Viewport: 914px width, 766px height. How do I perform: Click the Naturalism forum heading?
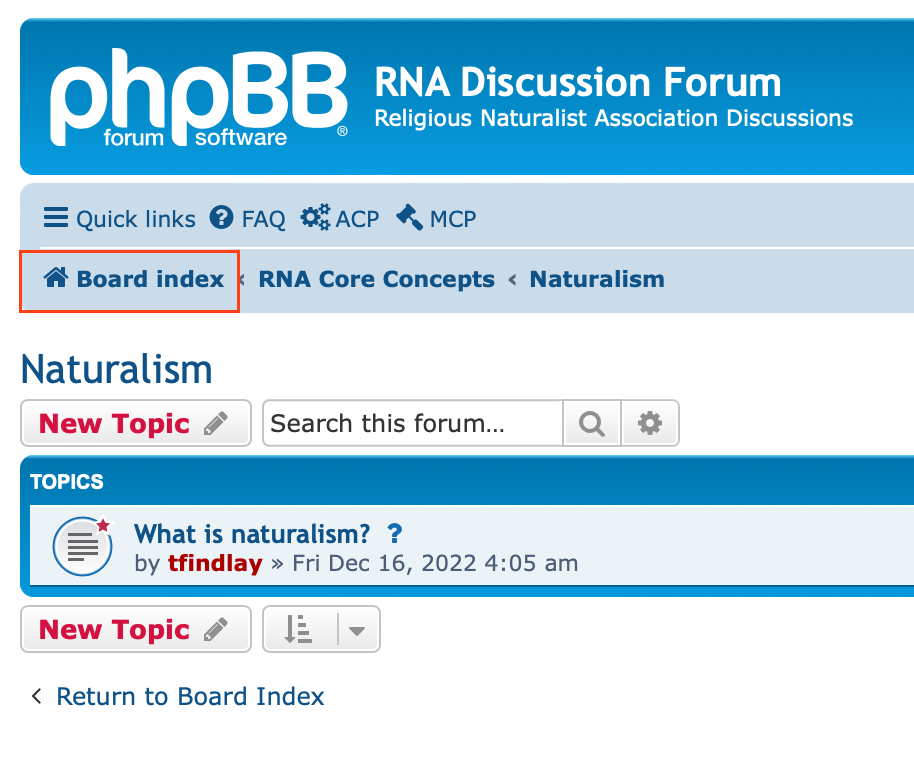pyautogui.click(x=116, y=369)
